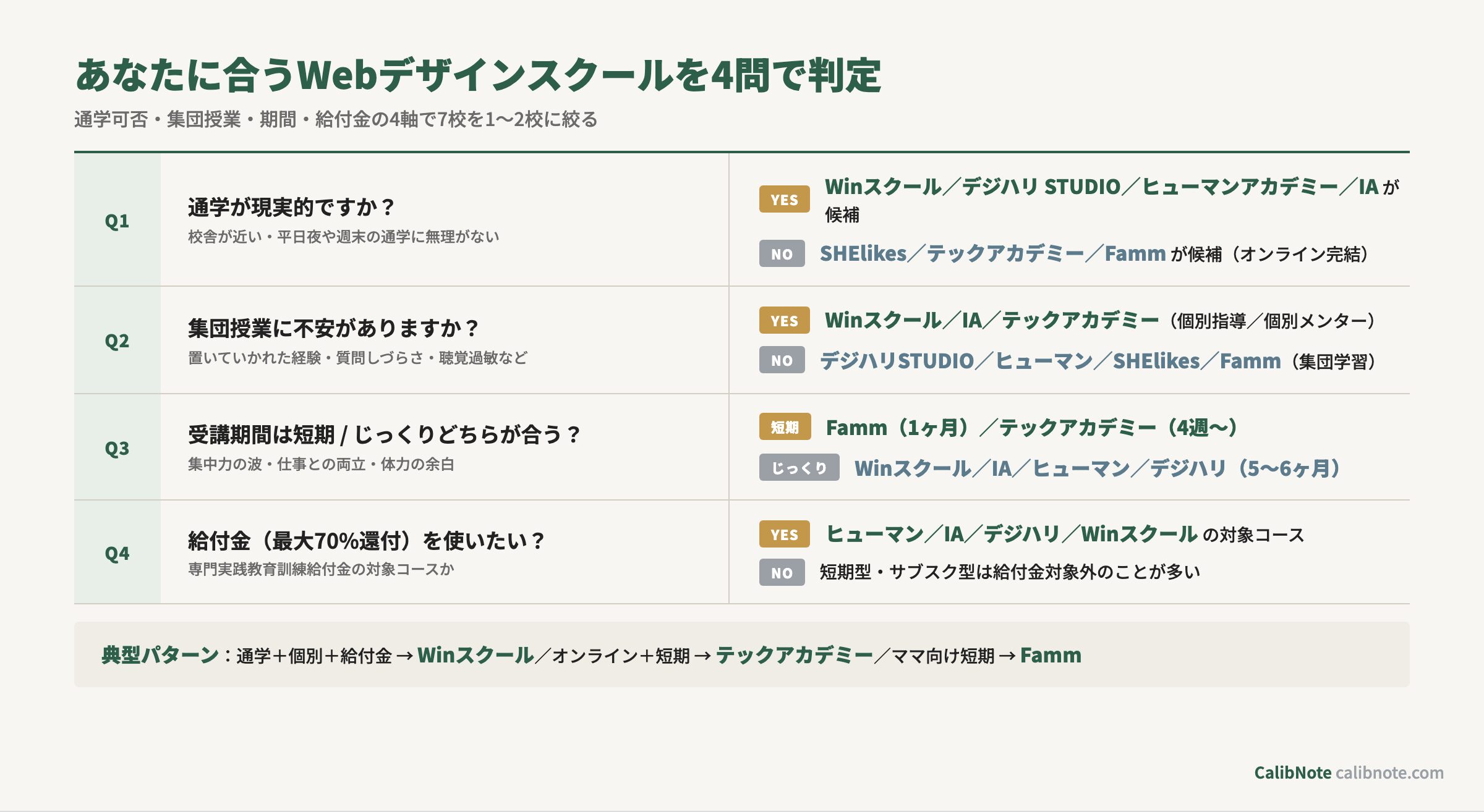Click the YES badge in the Q2 row
1484x812 pixels.
point(784,320)
